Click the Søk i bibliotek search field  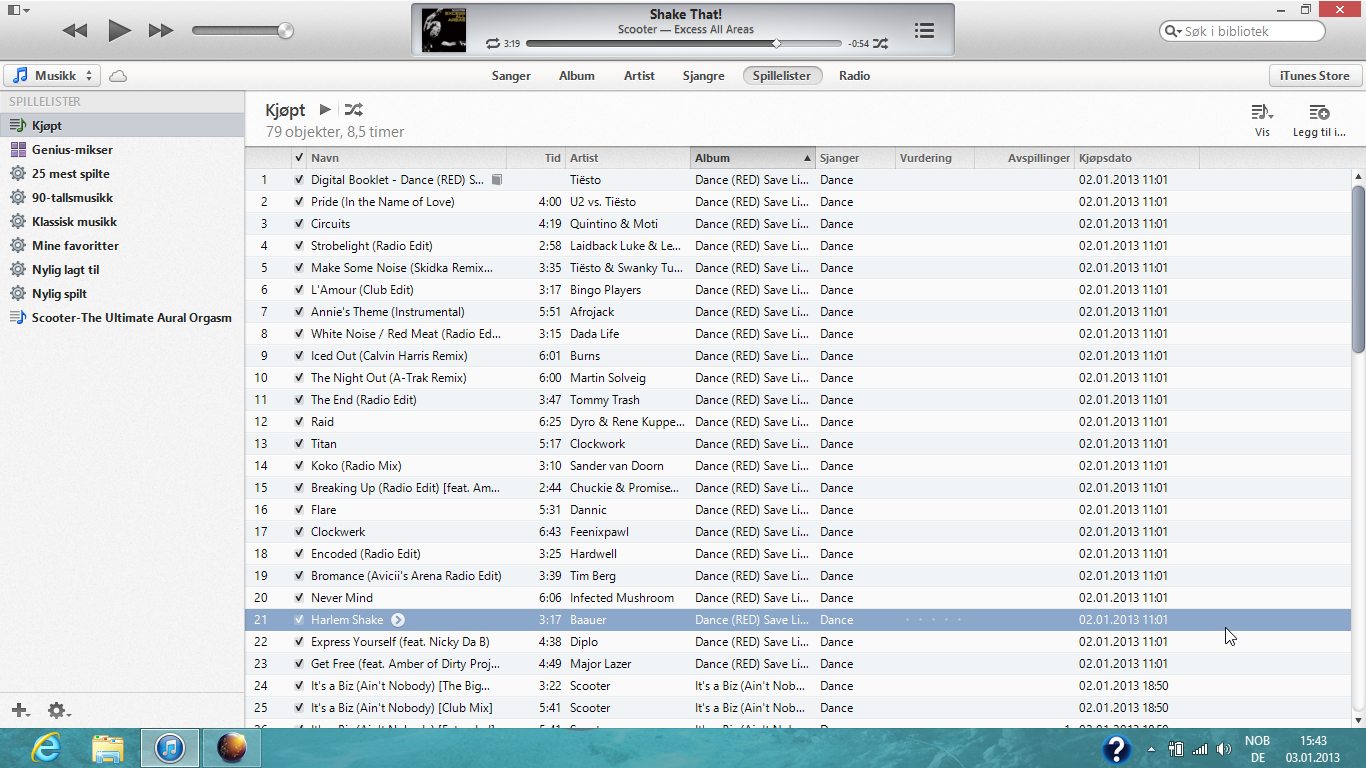tap(1242, 31)
